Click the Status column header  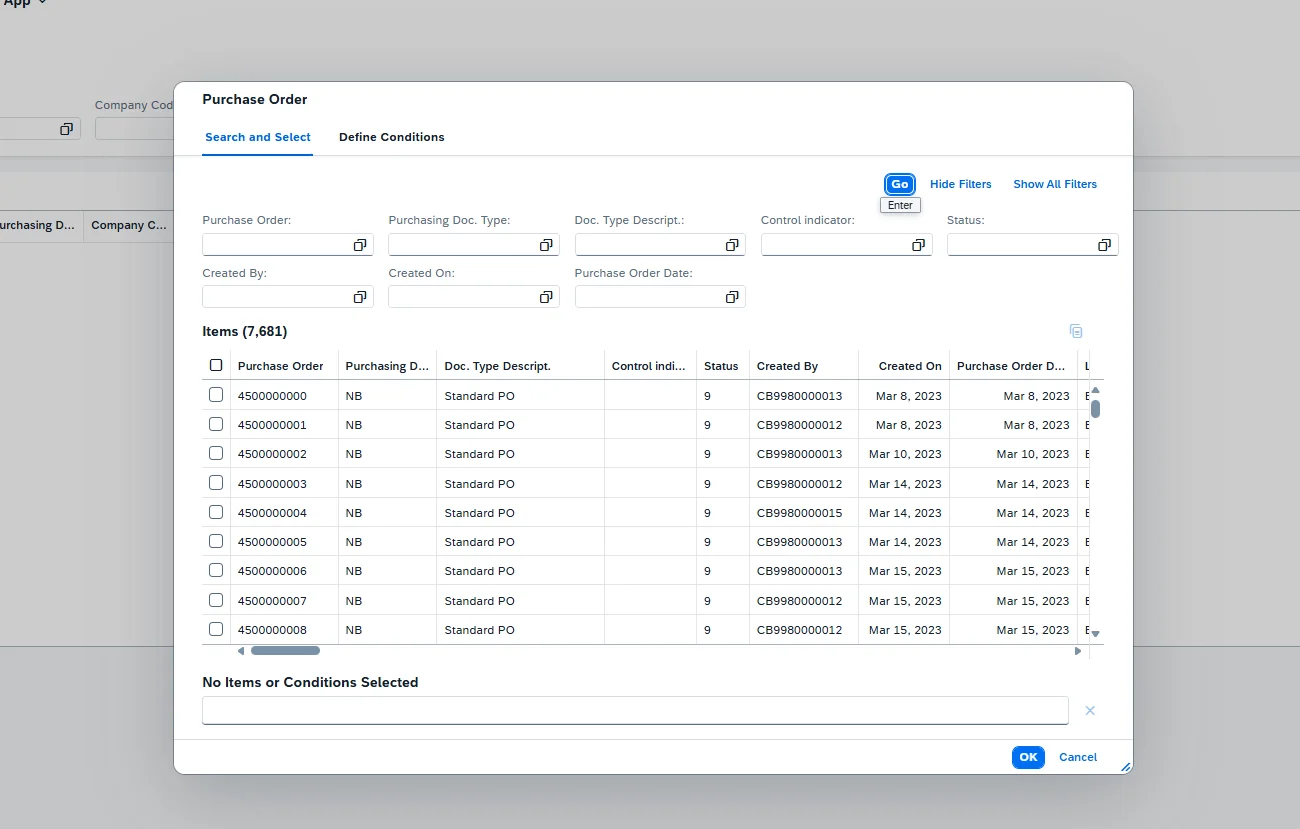[x=722, y=365]
